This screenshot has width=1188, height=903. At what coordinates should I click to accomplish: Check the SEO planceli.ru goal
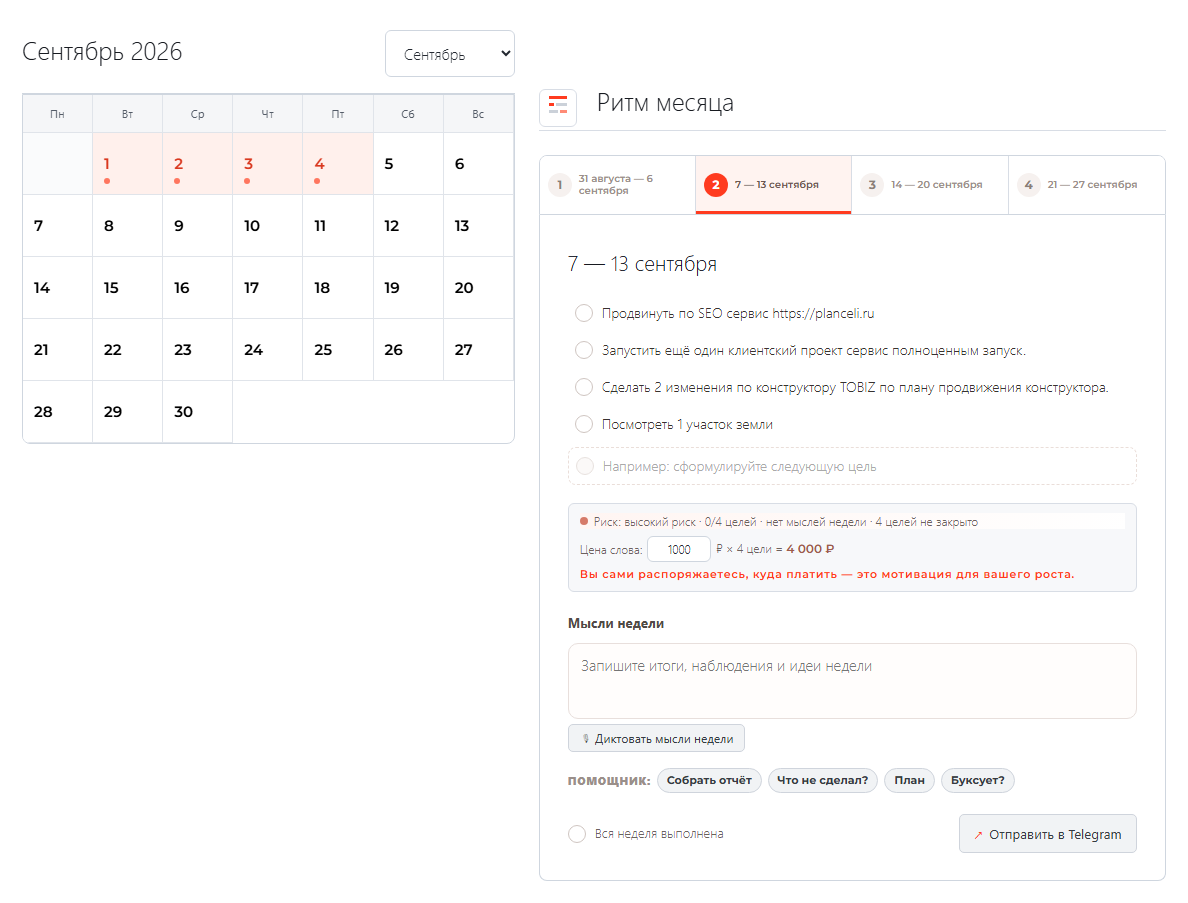click(583, 313)
